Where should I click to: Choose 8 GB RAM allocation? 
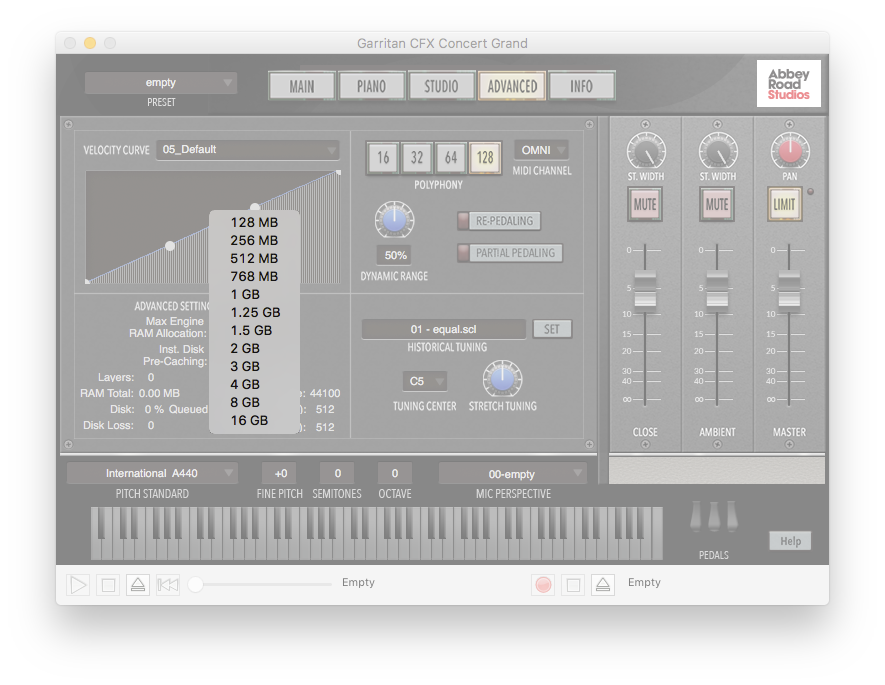254,403
